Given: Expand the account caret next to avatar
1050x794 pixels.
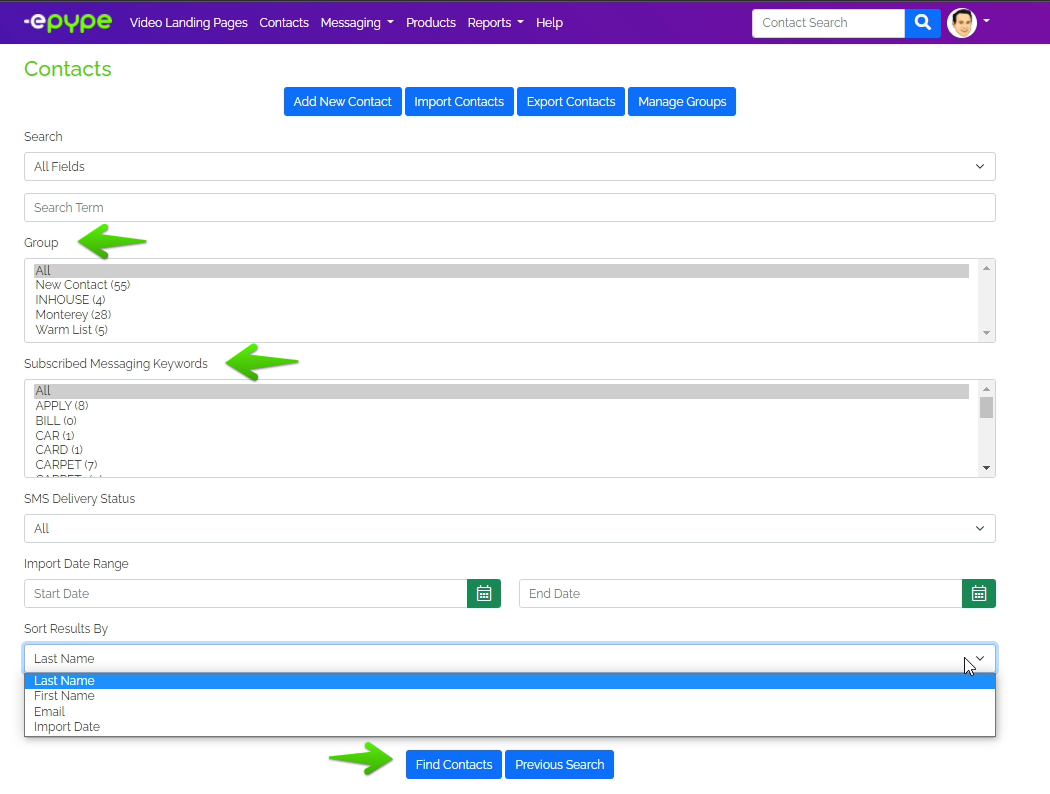Looking at the screenshot, I should click(986, 21).
